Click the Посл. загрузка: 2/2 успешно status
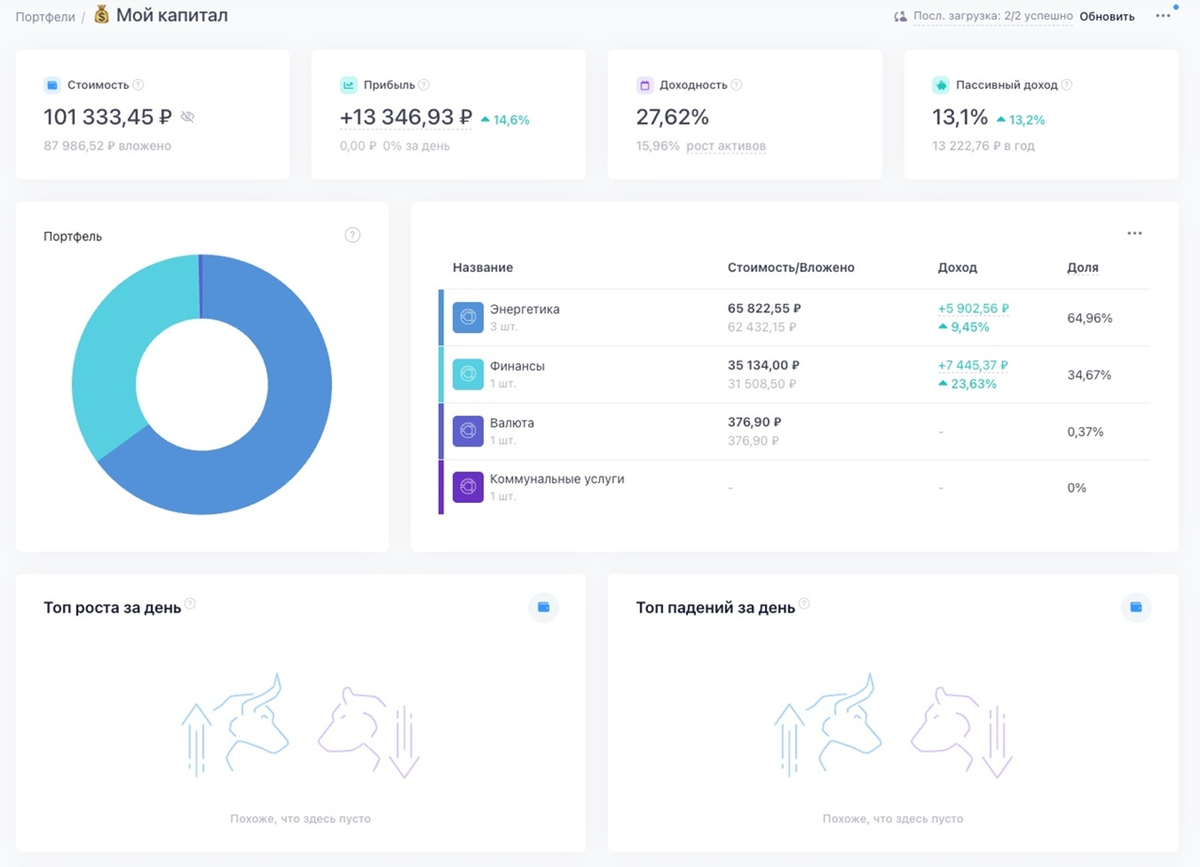This screenshot has height=867, width=1200. point(993,16)
